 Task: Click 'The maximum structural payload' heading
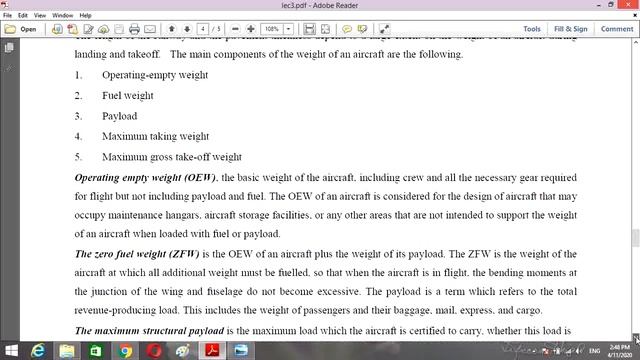click(x=149, y=331)
